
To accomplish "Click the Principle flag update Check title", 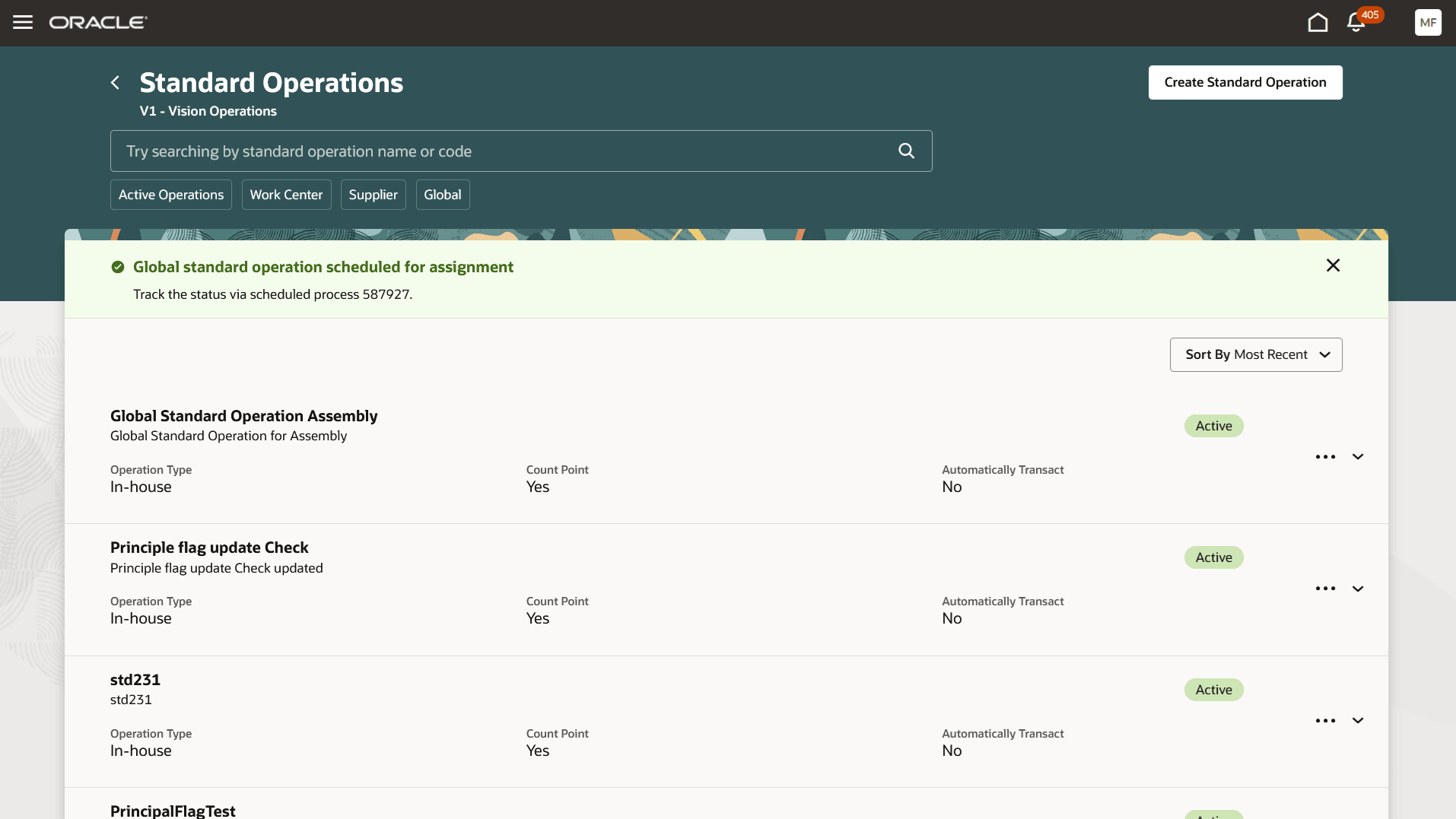I will pos(209,548).
